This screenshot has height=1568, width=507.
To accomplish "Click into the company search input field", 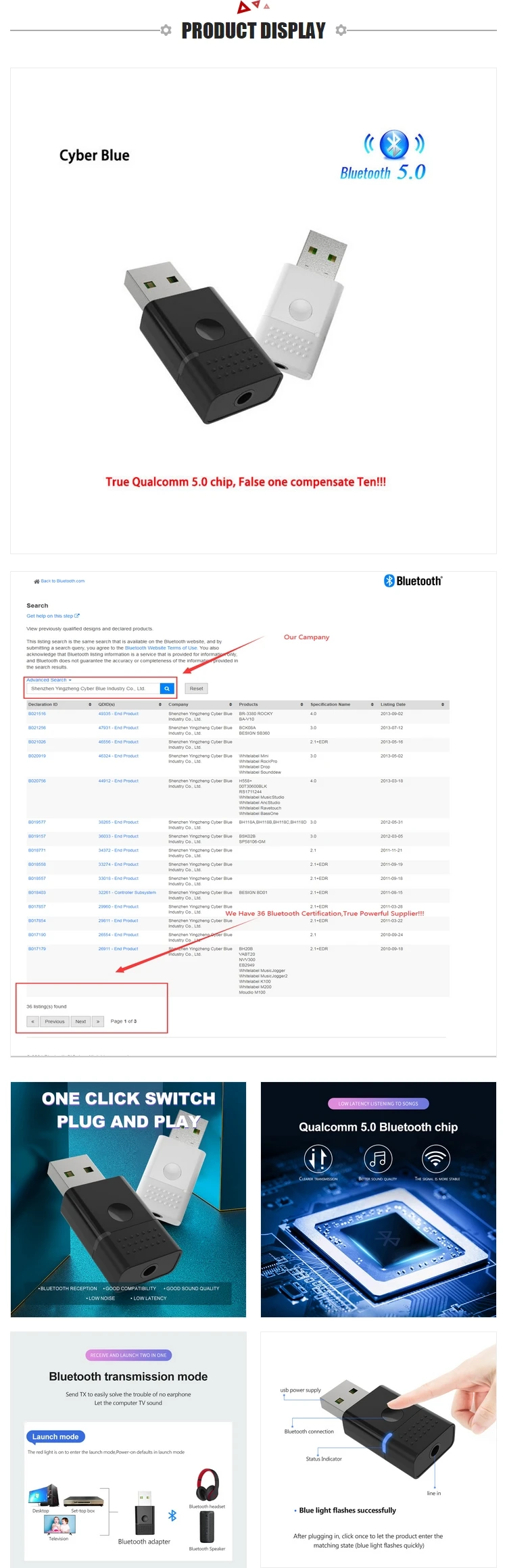I will pyautogui.click(x=93, y=689).
